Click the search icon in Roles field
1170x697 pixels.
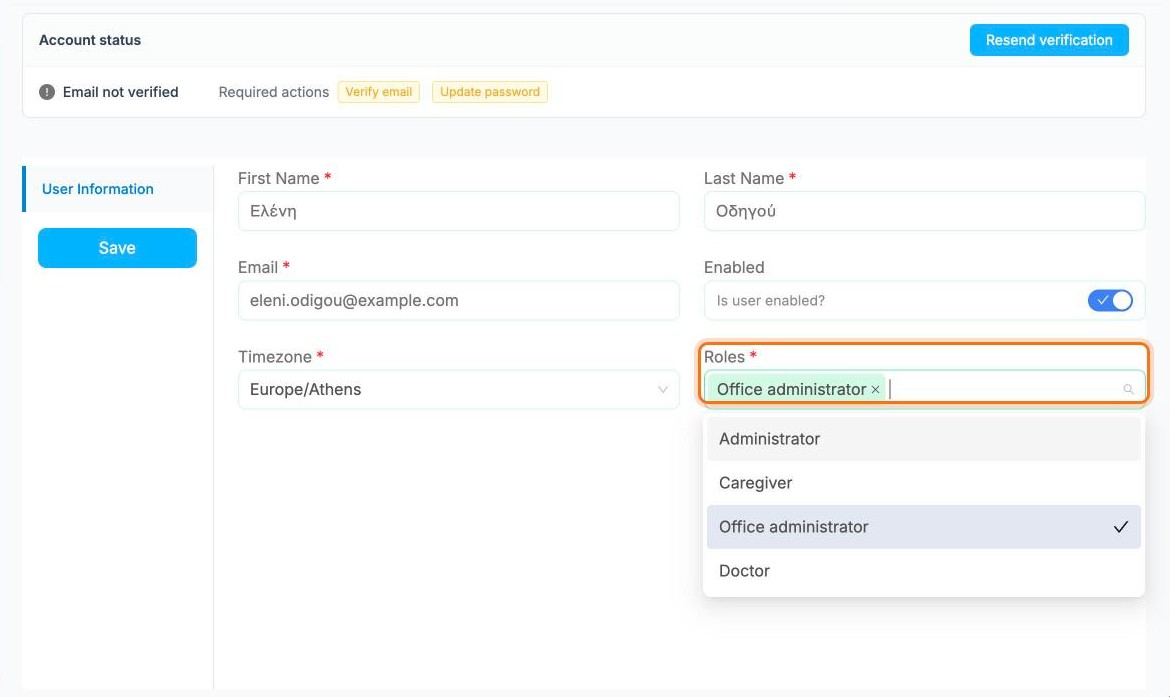pos(1128,390)
